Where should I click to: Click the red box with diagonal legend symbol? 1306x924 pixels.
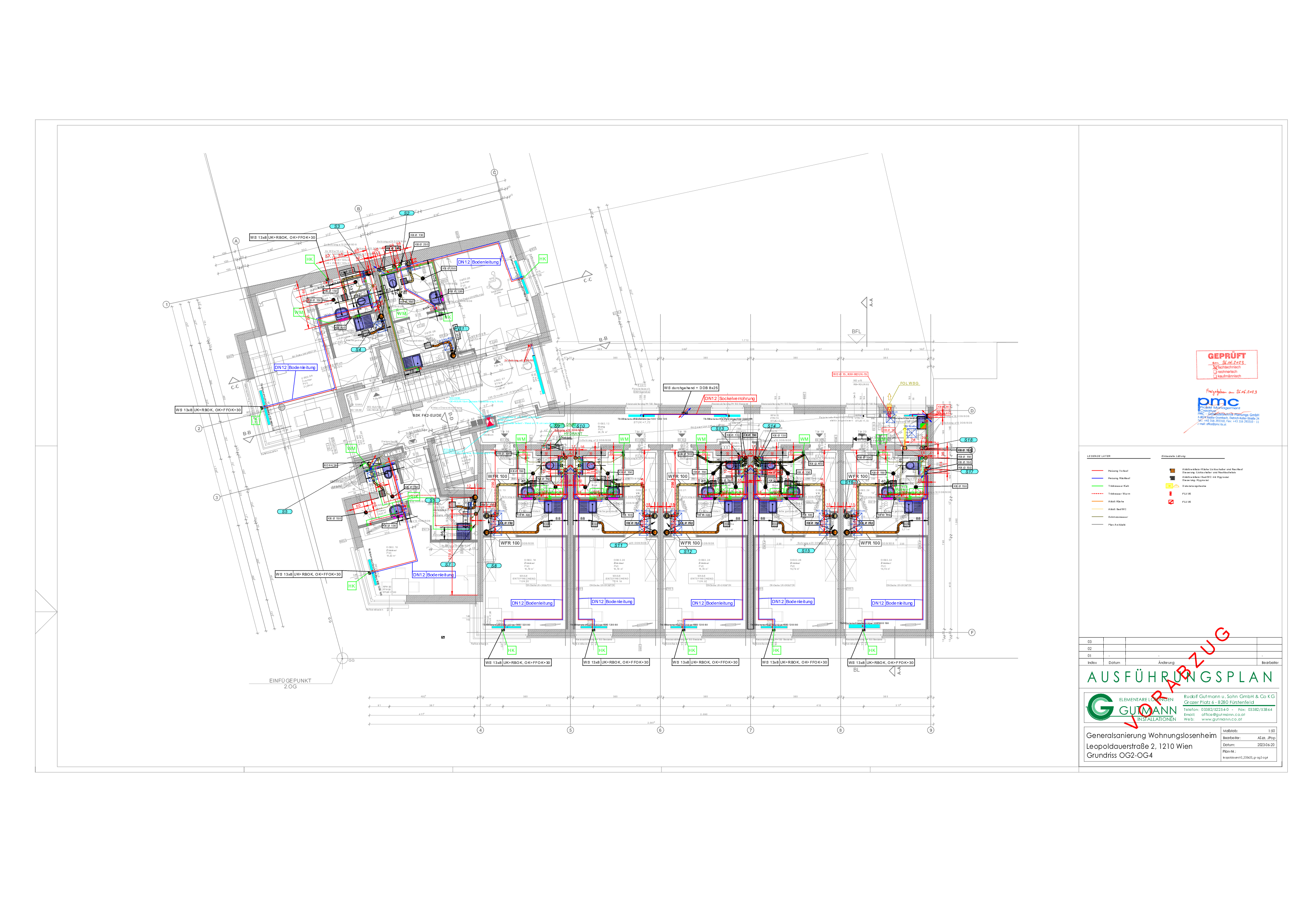coord(1171,502)
